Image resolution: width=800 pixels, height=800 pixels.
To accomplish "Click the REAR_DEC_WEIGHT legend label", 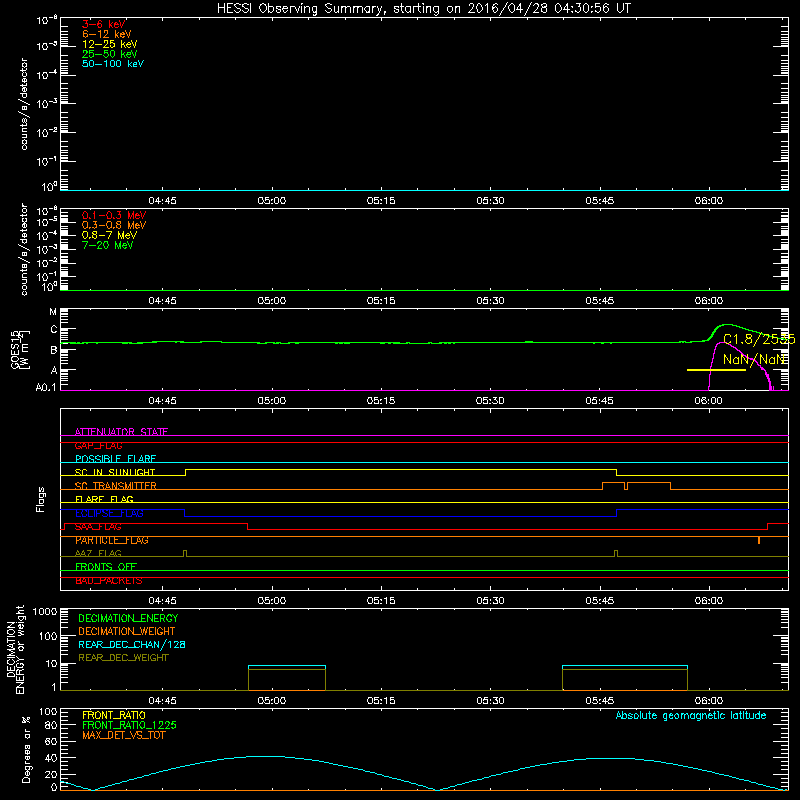I will point(123,658).
